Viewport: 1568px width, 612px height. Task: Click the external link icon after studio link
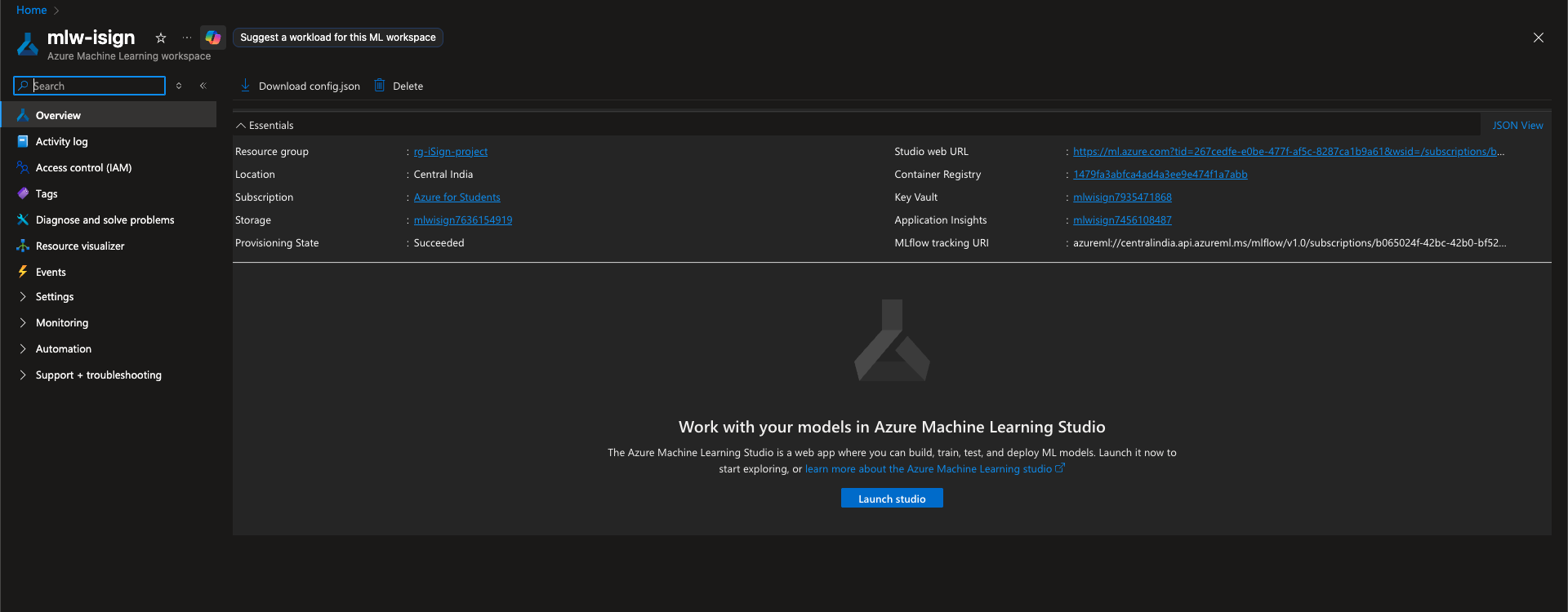pos(1060,468)
